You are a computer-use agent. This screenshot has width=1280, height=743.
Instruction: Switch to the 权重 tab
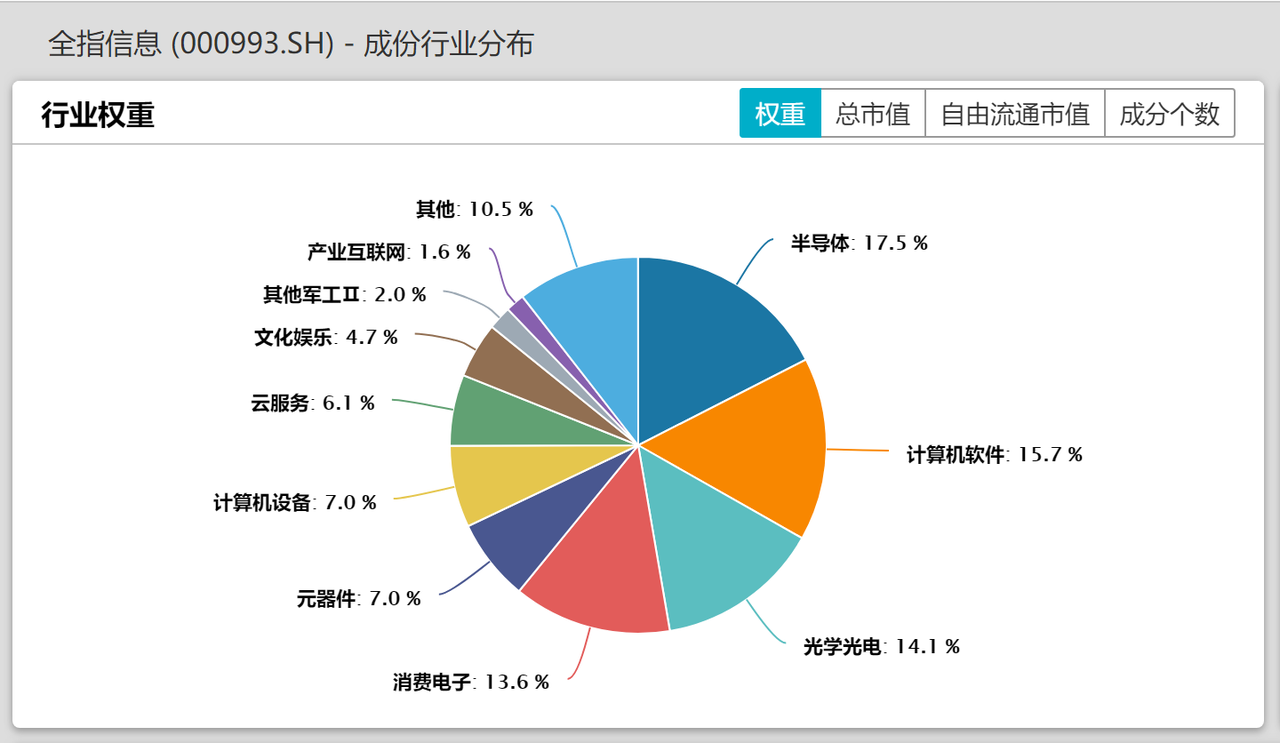point(780,114)
